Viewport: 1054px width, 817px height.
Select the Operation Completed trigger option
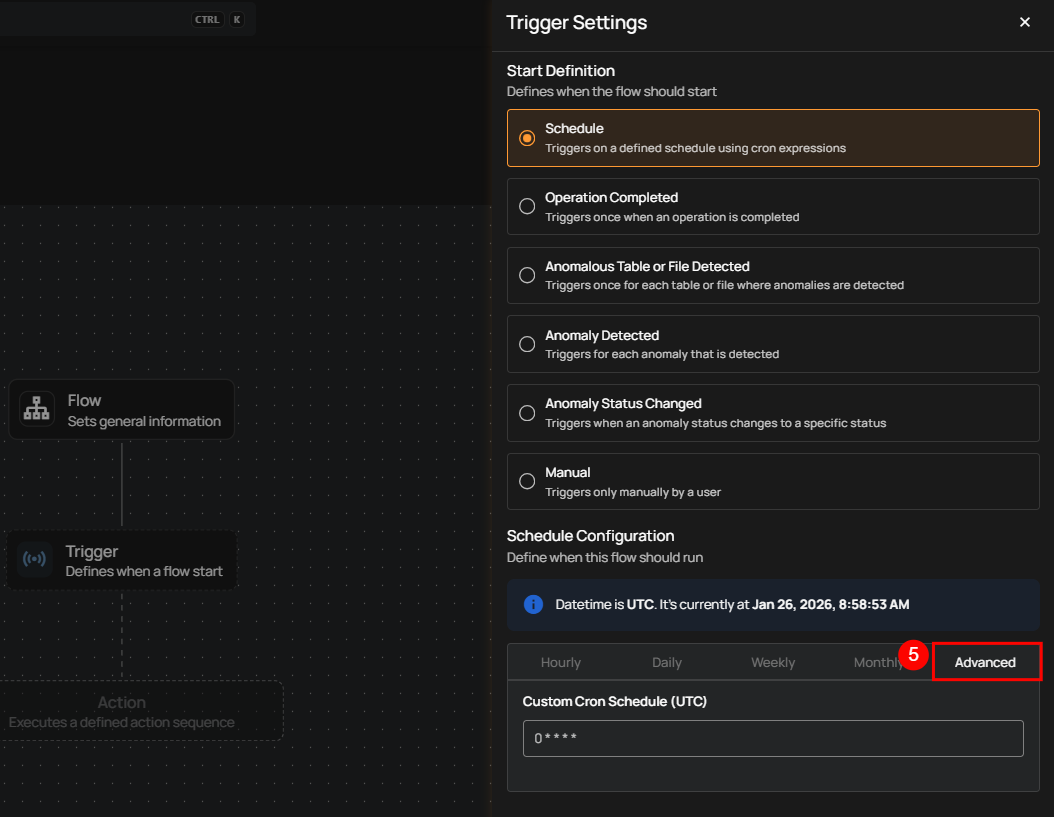pyautogui.click(x=527, y=206)
